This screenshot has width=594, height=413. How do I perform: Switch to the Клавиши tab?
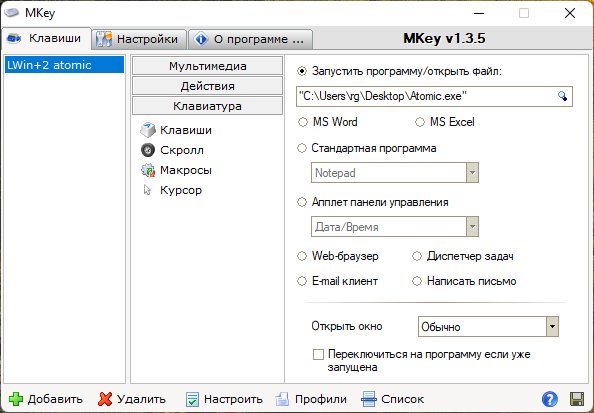click(46, 39)
